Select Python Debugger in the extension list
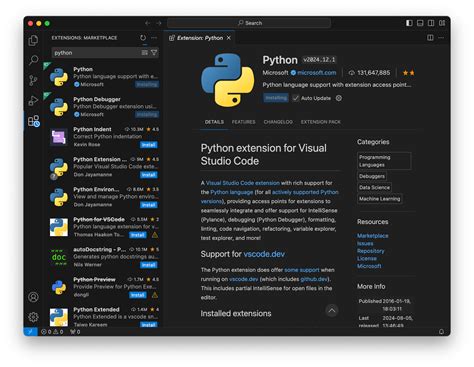Viewport: 474px width, 367px height. [103, 107]
